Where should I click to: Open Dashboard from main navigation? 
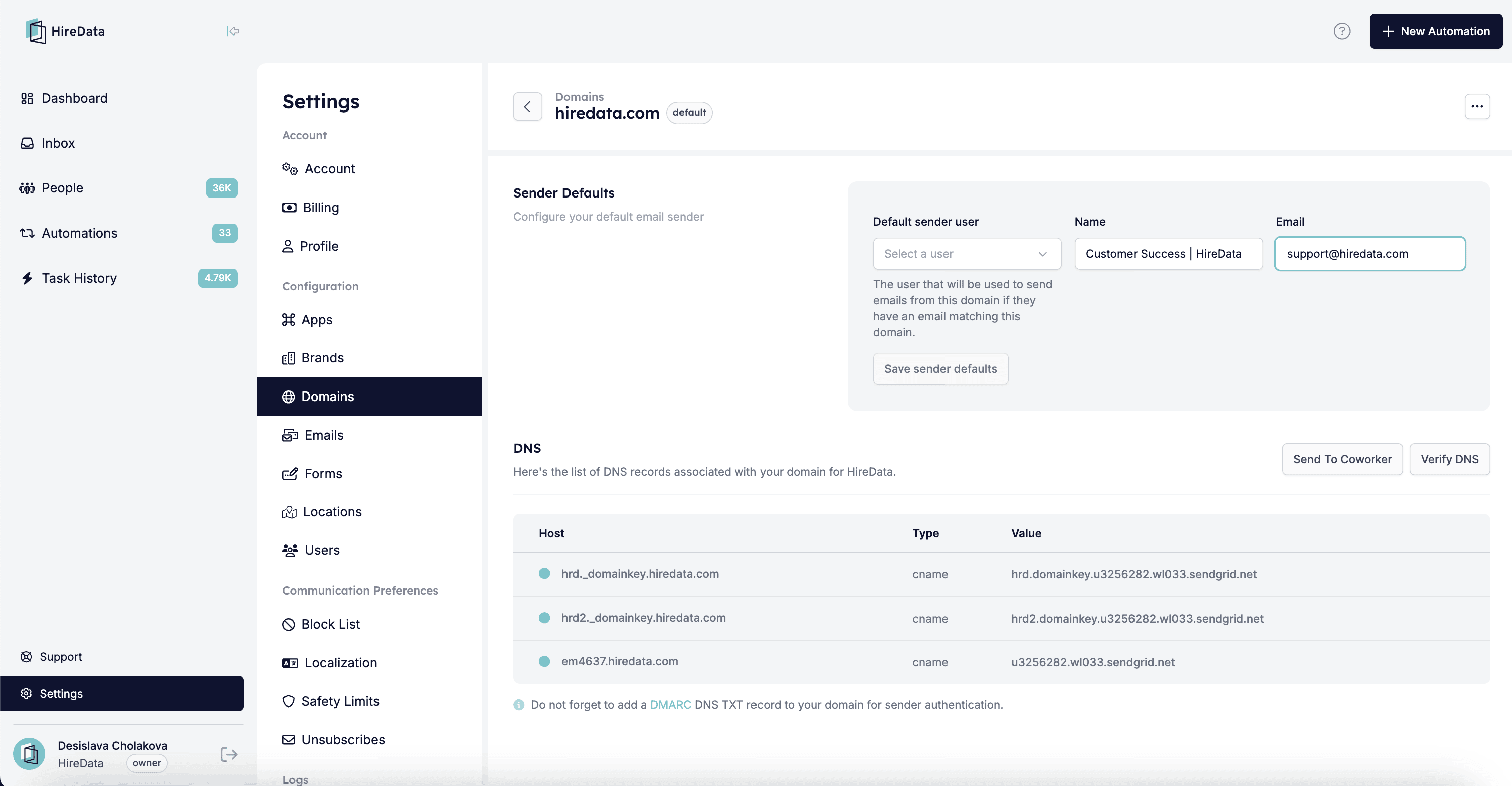pos(74,99)
